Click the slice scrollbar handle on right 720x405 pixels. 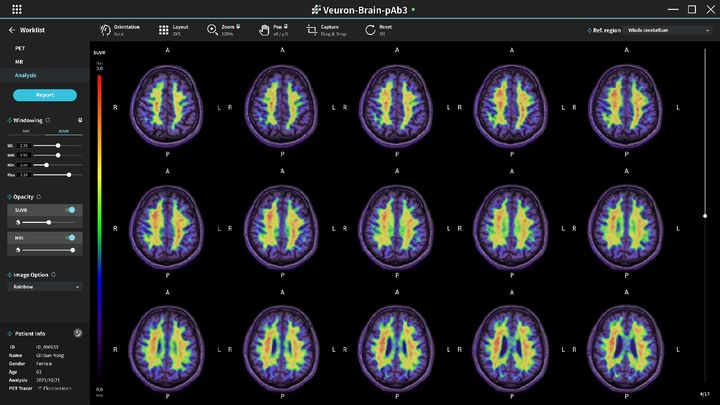point(705,216)
